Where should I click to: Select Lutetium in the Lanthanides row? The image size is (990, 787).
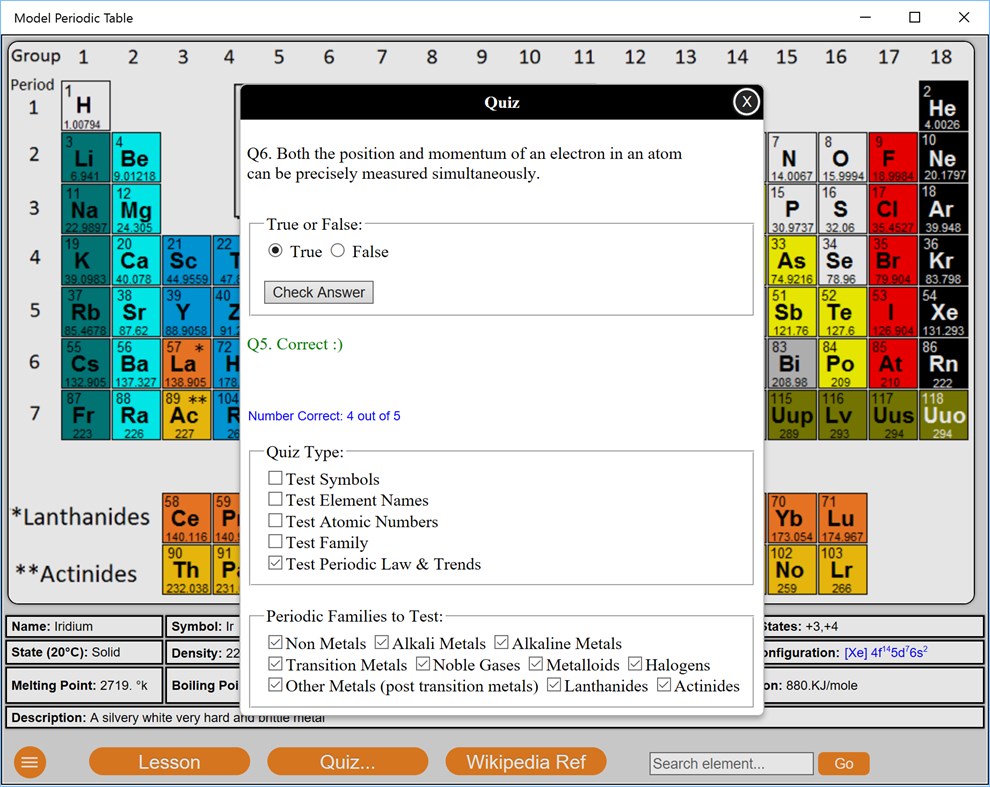[841, 518]
